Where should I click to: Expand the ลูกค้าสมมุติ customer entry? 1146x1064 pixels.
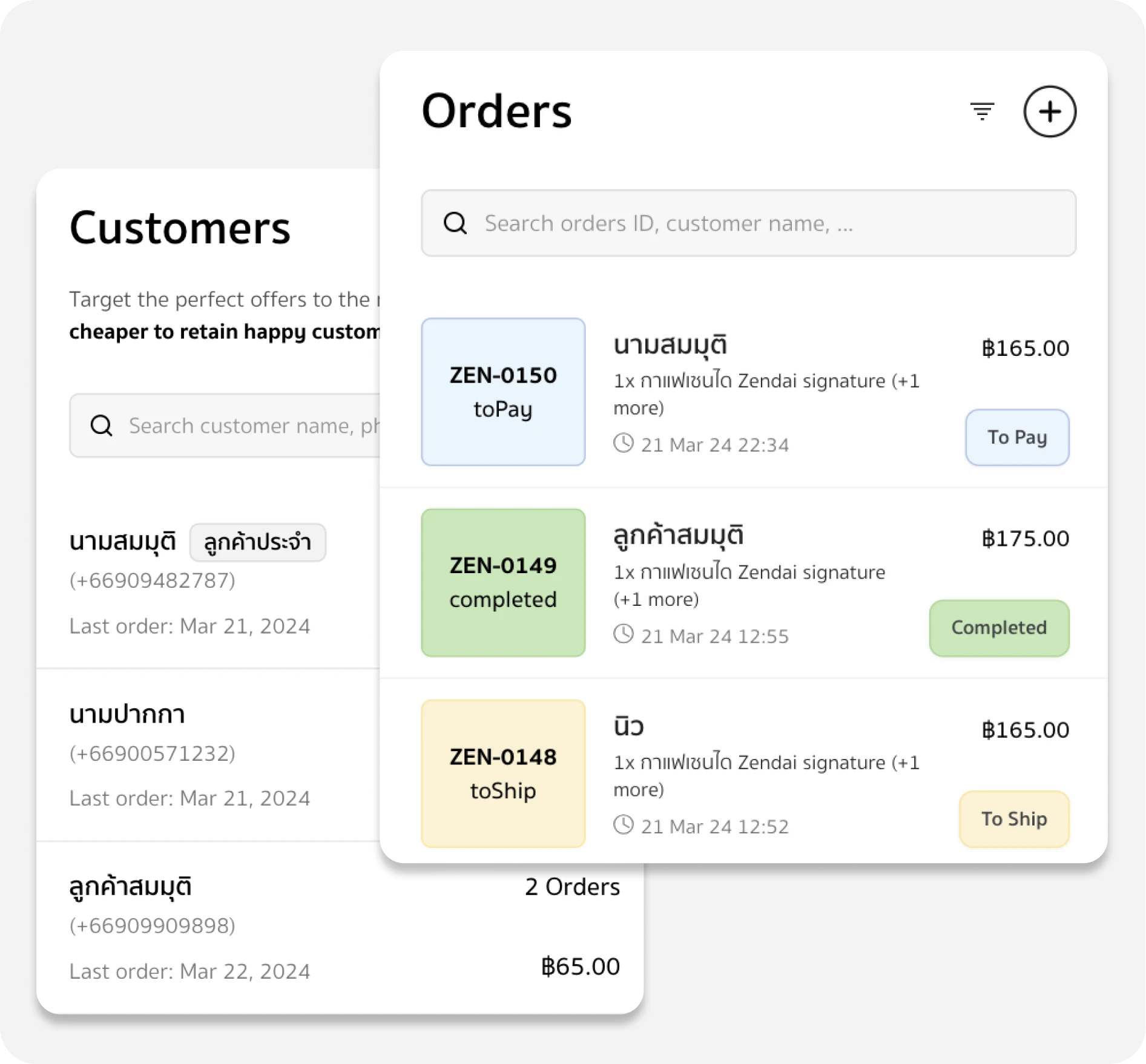pos(131,886)
